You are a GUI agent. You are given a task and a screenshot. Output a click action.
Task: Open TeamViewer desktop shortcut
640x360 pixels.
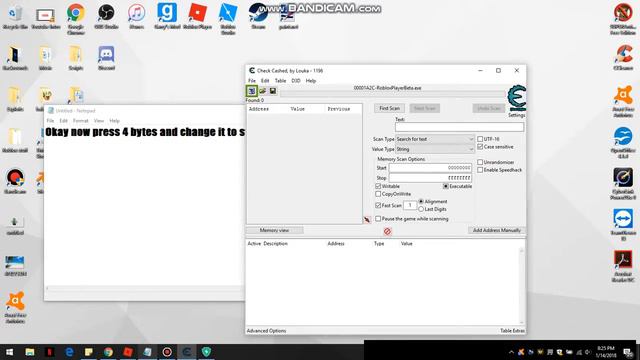click(x=623, y=224)
